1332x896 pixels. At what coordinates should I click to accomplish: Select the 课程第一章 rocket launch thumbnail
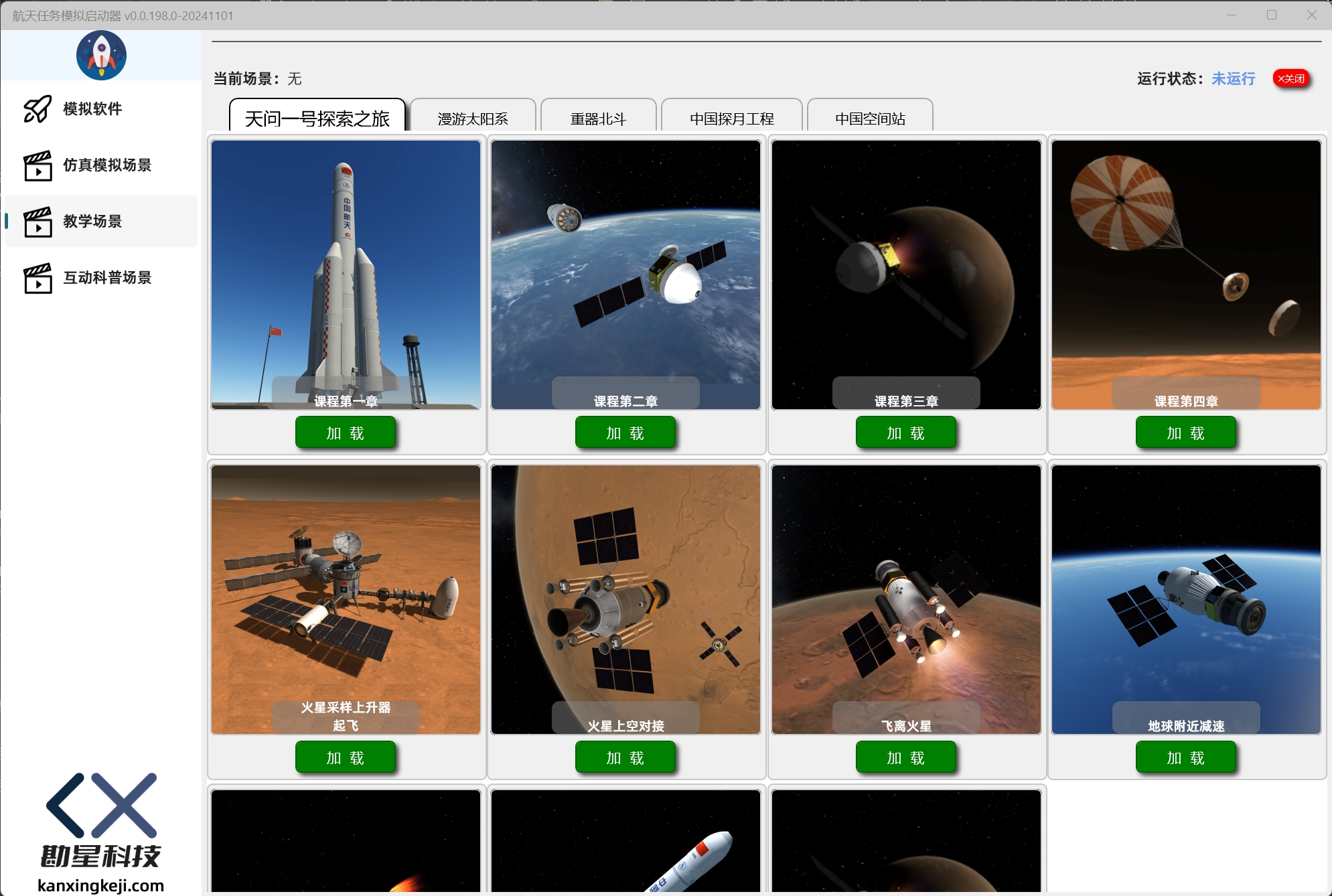point(346,275)
